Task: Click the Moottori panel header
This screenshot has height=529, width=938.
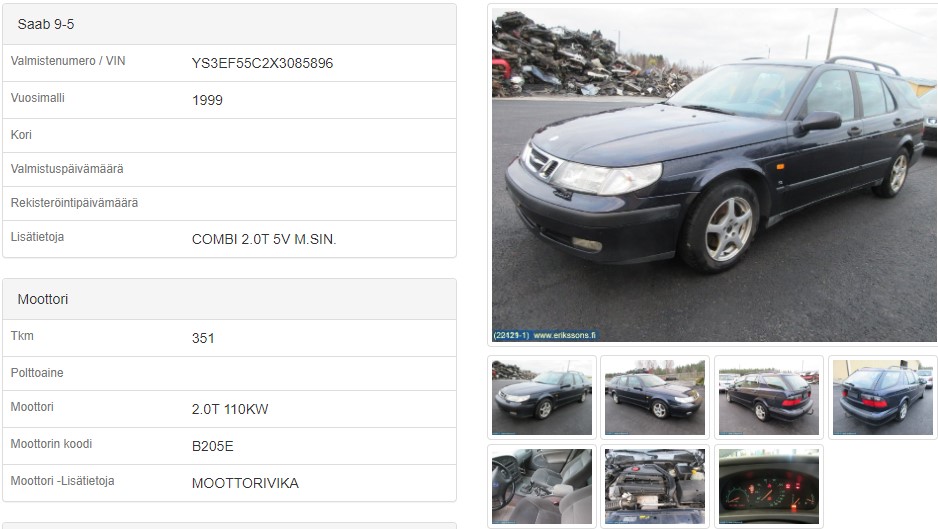Action: click(x=229, y=299)
